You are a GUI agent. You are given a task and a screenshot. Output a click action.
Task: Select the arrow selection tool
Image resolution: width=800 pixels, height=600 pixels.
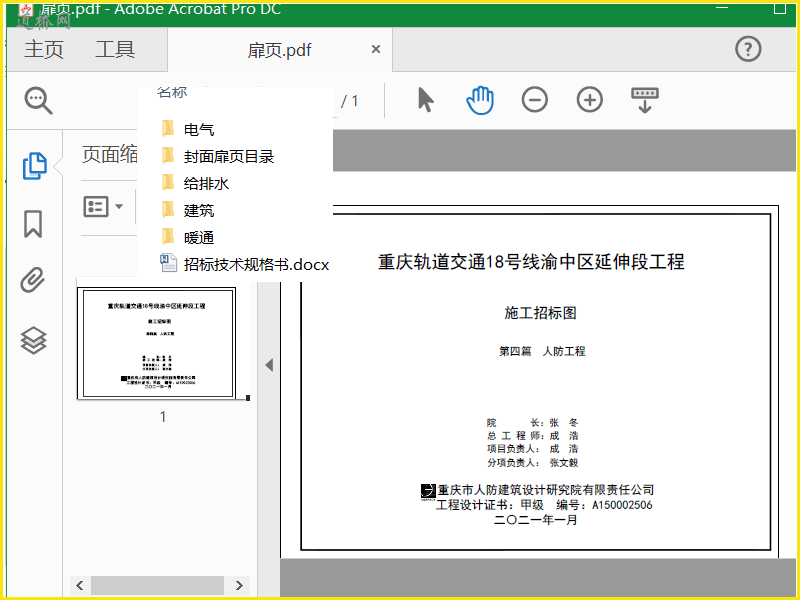(426, 99)
